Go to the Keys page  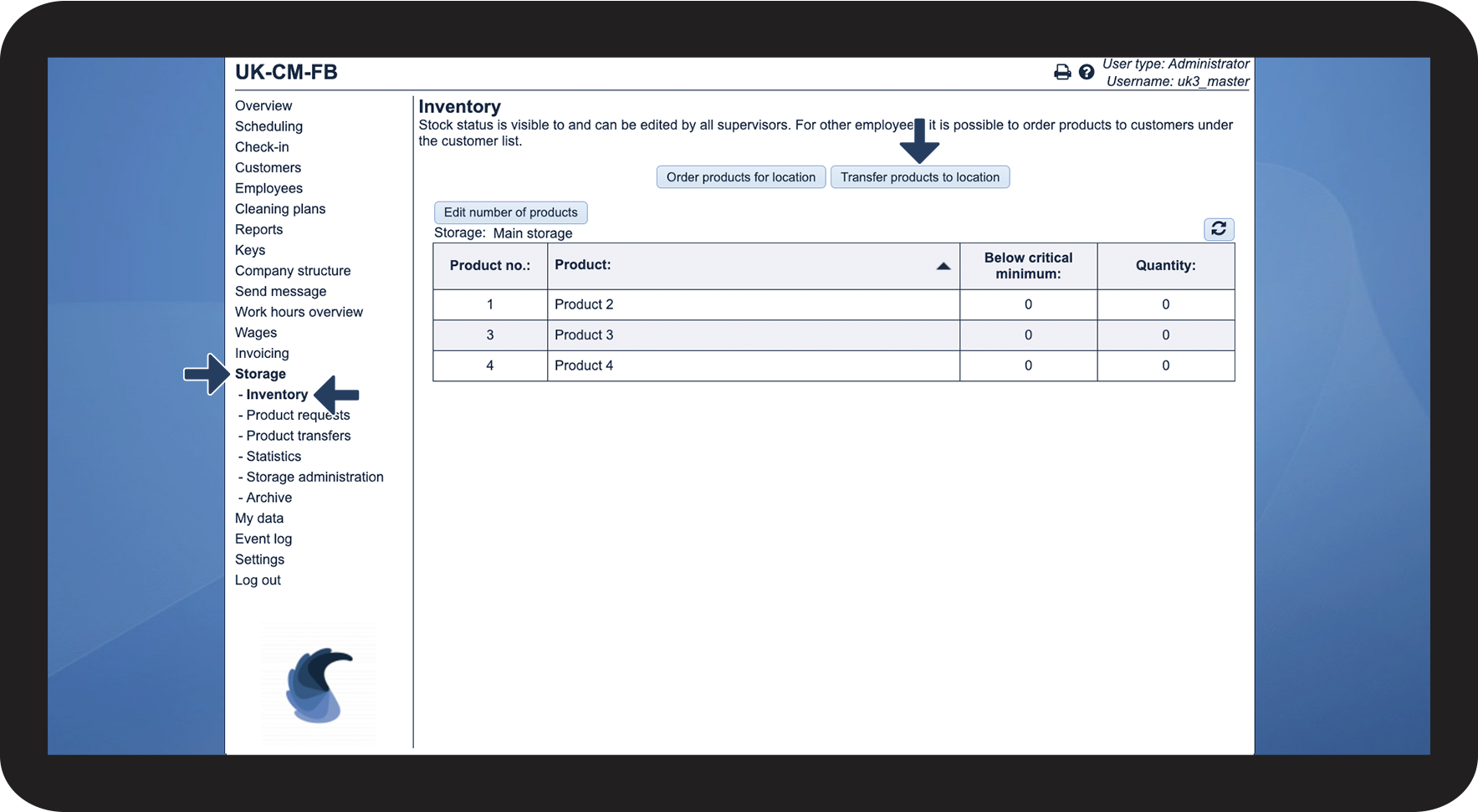click(x=250, y=250)
